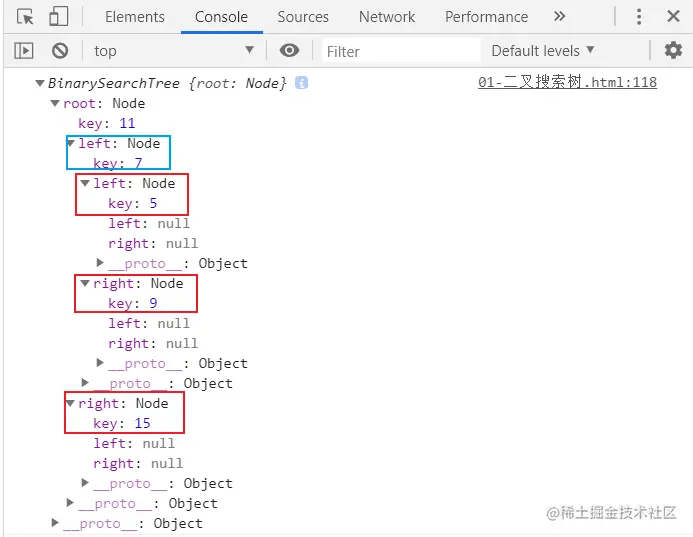Expand __proto__ under the key 15 node
This screenshot has width=693, height=537.
click(x=85, y=483)
